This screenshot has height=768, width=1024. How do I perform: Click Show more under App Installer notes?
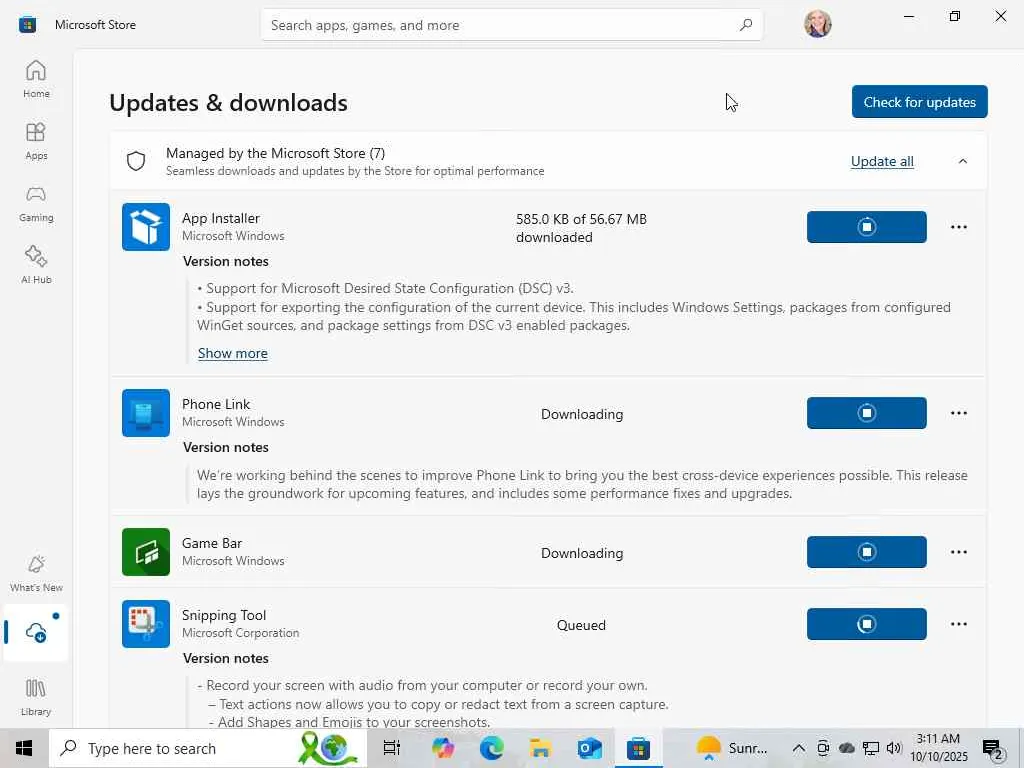[232, 353]
